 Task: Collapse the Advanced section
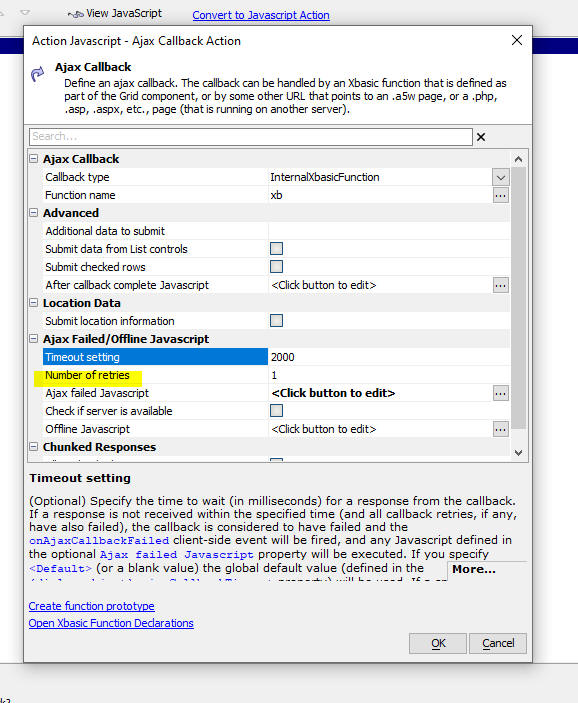click(x=34, y=213)
